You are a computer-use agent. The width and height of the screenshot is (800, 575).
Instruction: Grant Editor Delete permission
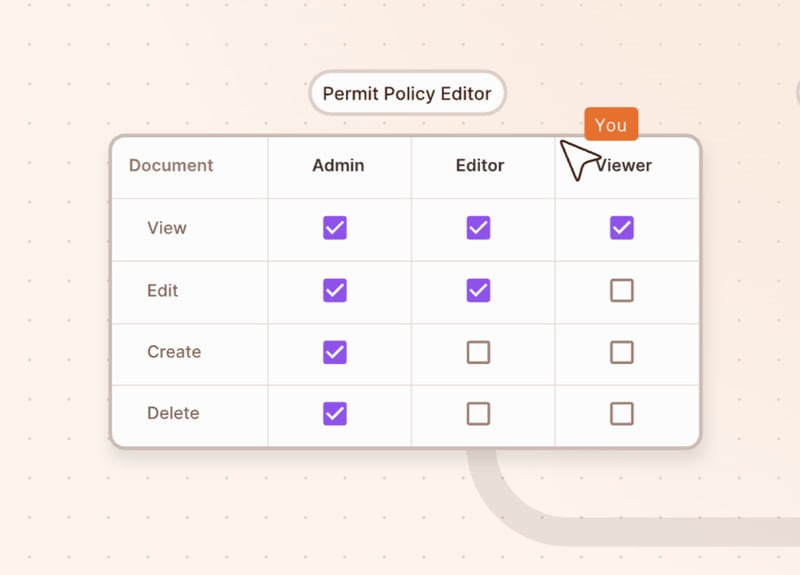click(x=478, y=413)
